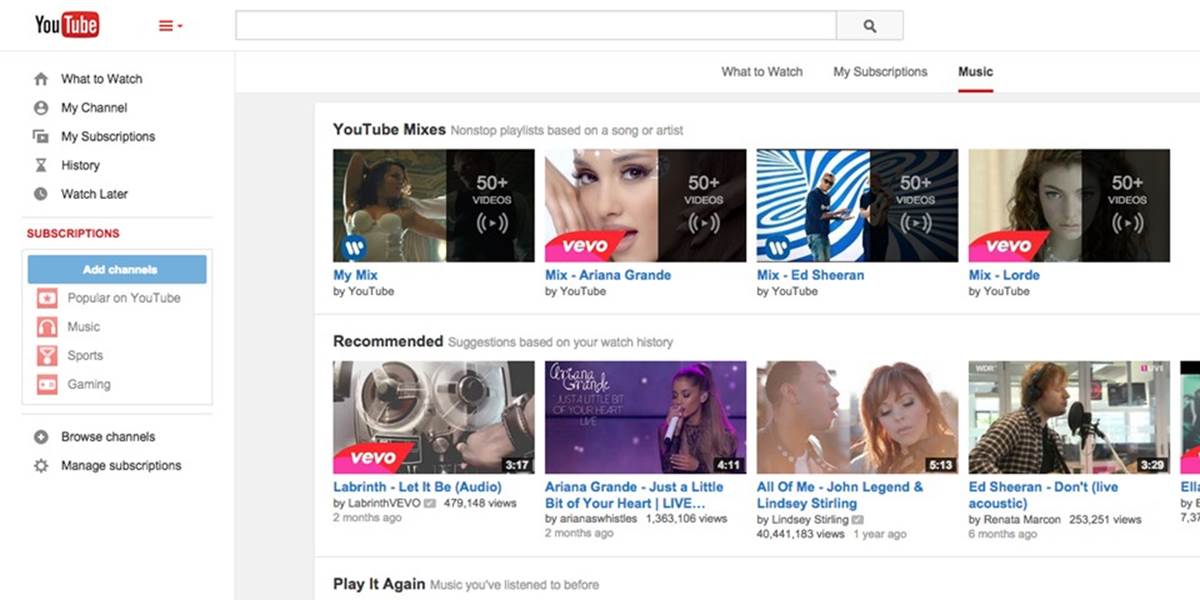Click the YouTube logo
The width and height of the screenshot is (1200, 600).
click(66, 24)
